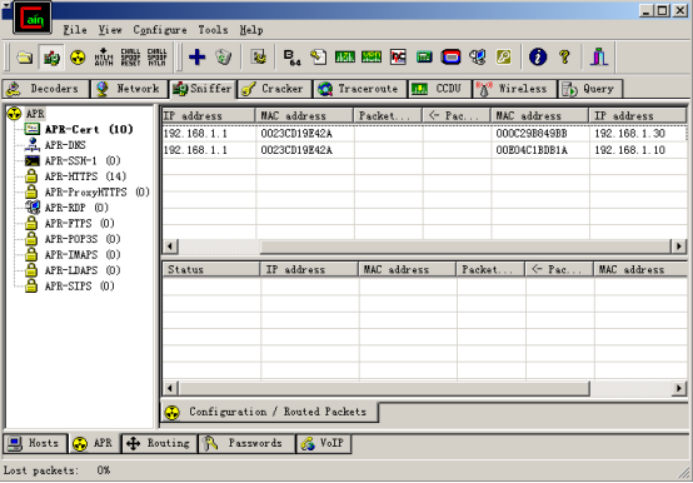Image resolution: width=693 pixels, height=483 pixels.
Task: Click the toolbar icon right of the recycle bin
Action: click(x=258, y=57)
